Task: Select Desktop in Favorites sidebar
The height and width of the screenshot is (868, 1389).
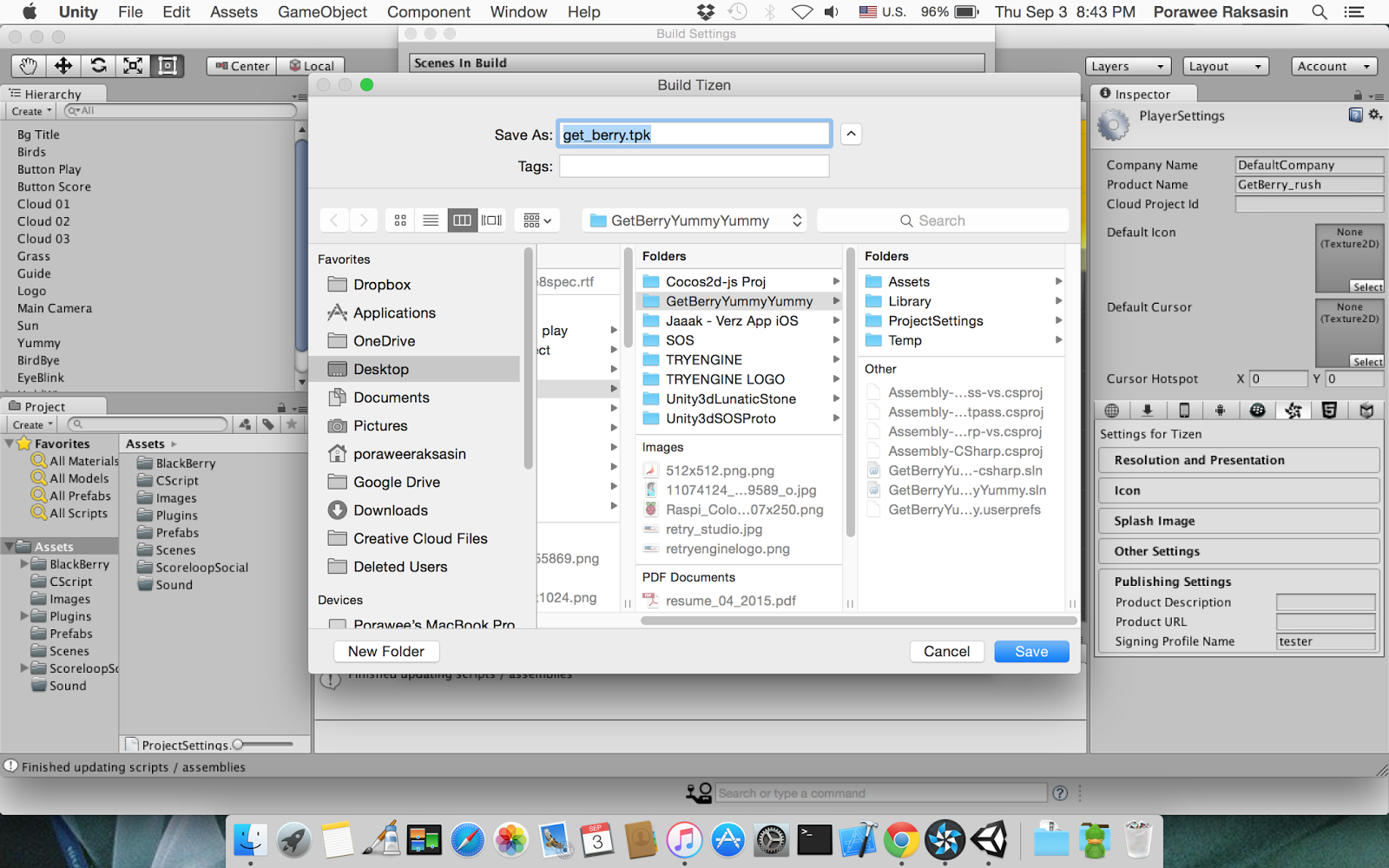Action: tap(414, 369)
